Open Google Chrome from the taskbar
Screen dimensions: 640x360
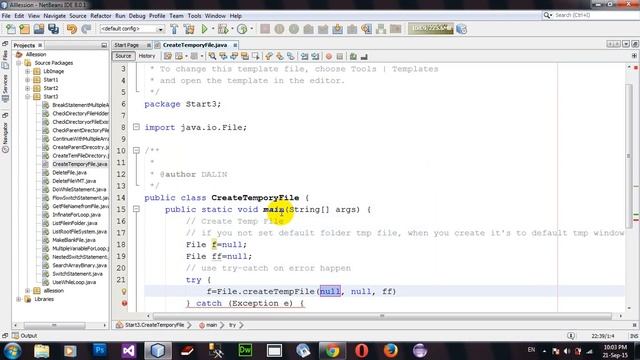[x=332, y=350]
